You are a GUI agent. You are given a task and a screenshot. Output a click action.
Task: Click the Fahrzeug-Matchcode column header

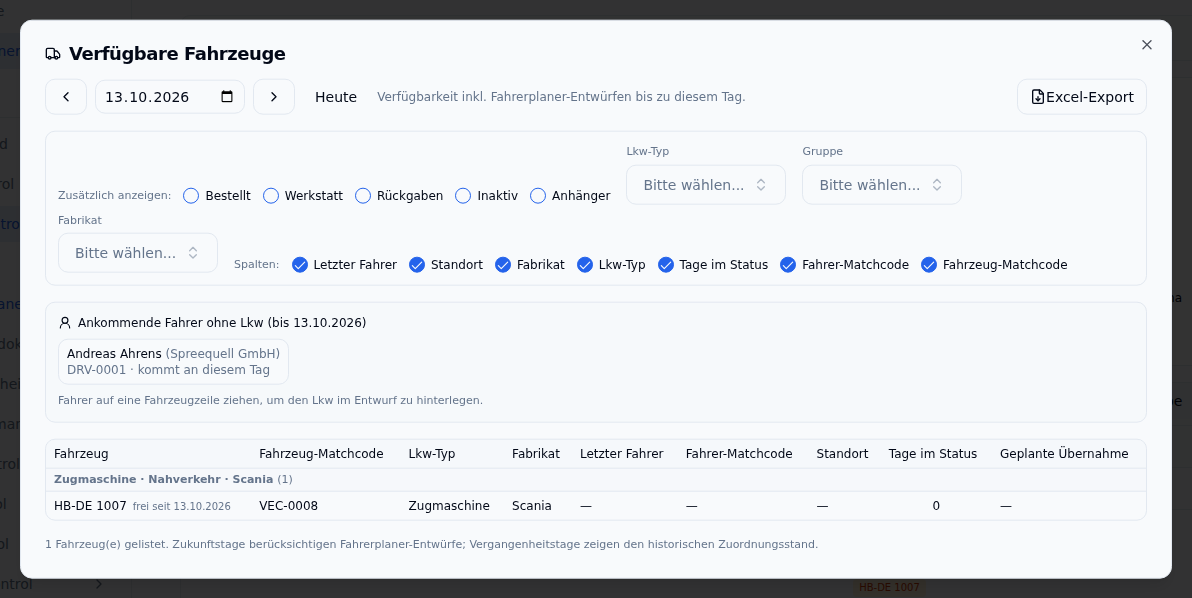coord(322,454)
